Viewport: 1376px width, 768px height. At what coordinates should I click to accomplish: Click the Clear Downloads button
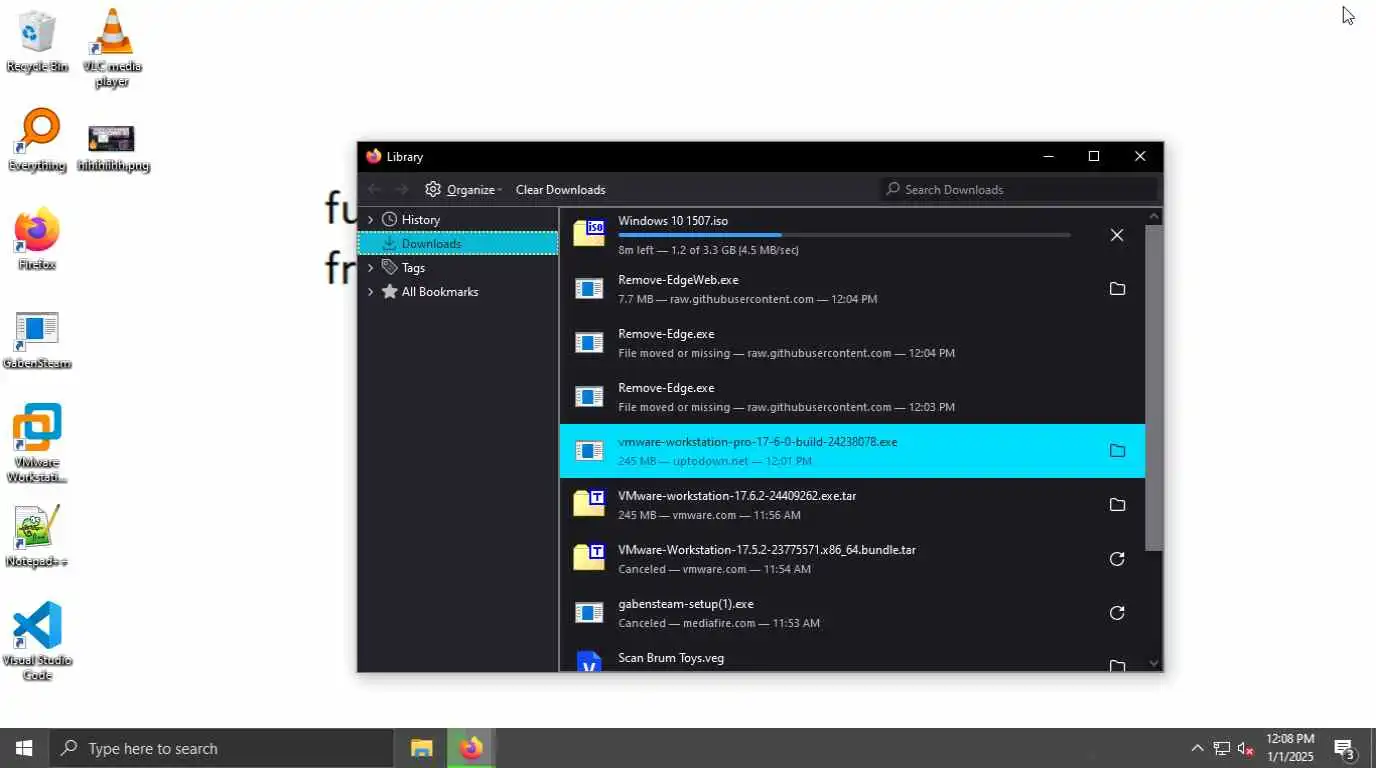(x=560, y=189)
